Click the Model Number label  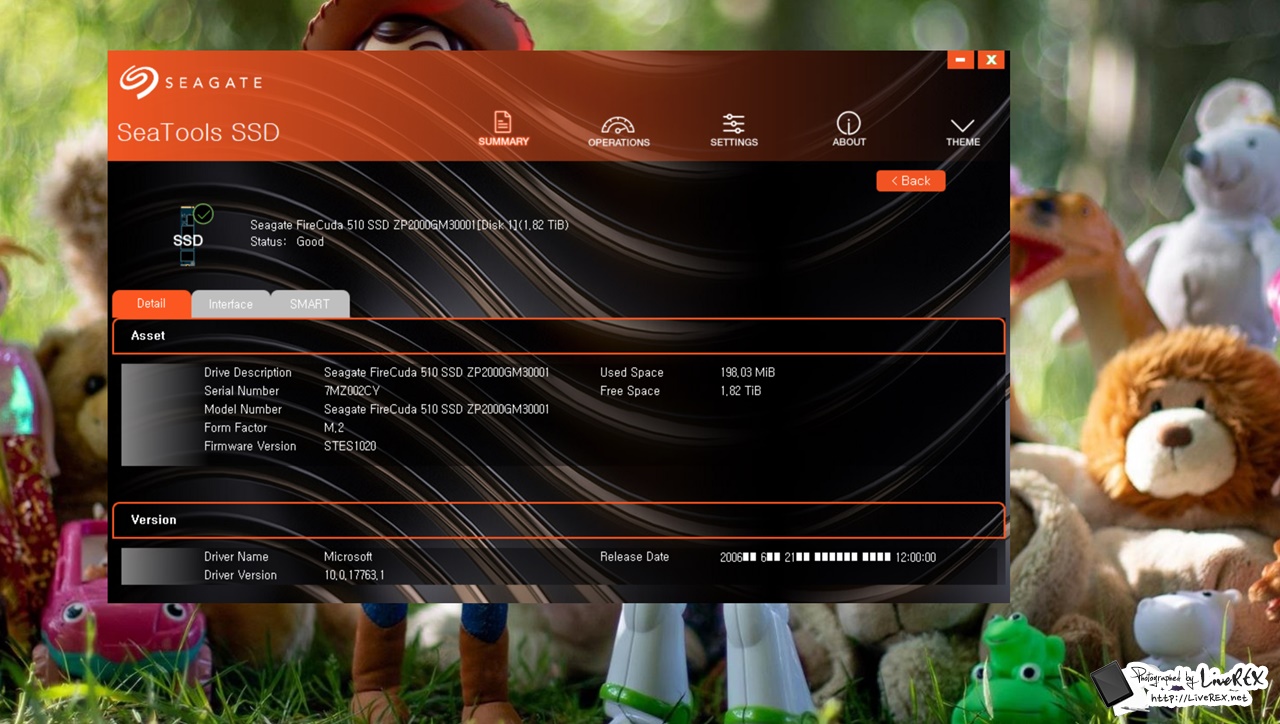pos(243,409)
